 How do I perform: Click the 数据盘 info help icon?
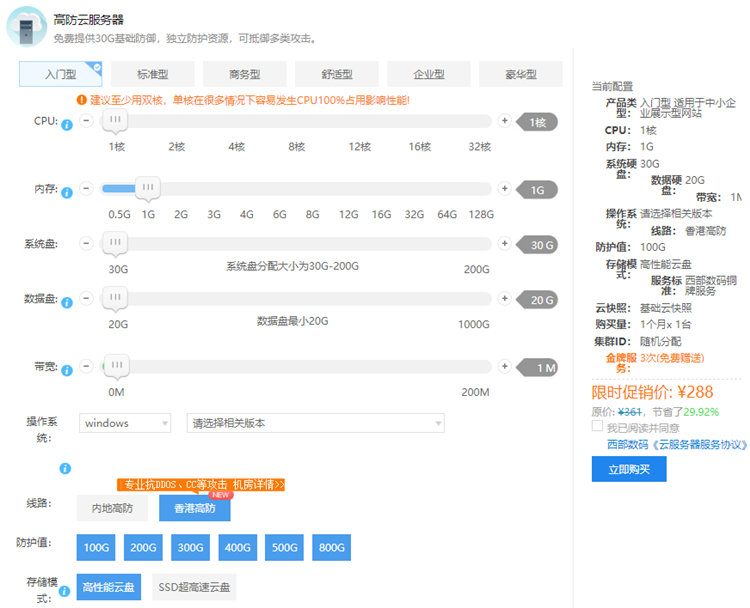point(67,303)
